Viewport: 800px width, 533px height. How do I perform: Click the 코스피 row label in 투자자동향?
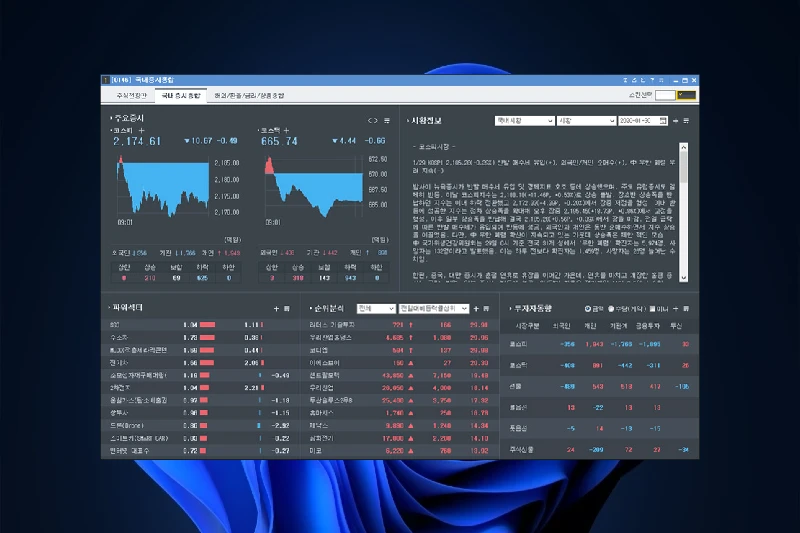(x=518, y=342)
